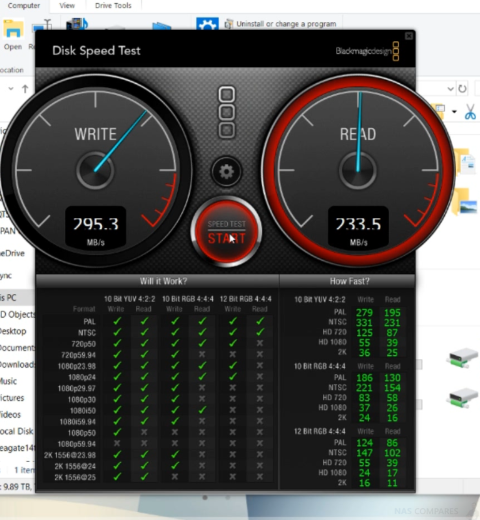Click the 2K 1556@25 format row label
Viewport: 480px width, 520px height.
click(75, 477)
